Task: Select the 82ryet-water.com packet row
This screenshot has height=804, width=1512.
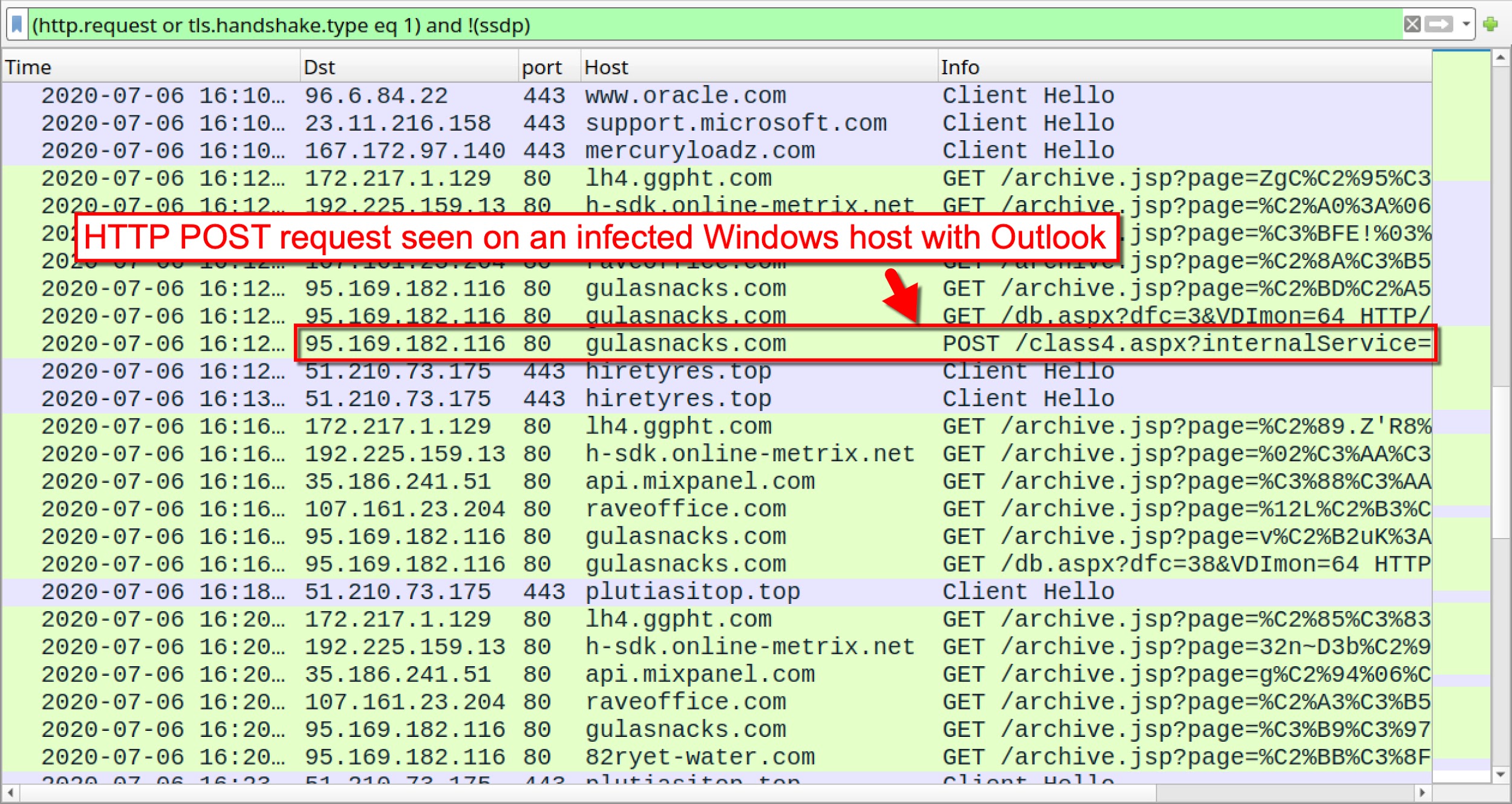Action: 717,757
